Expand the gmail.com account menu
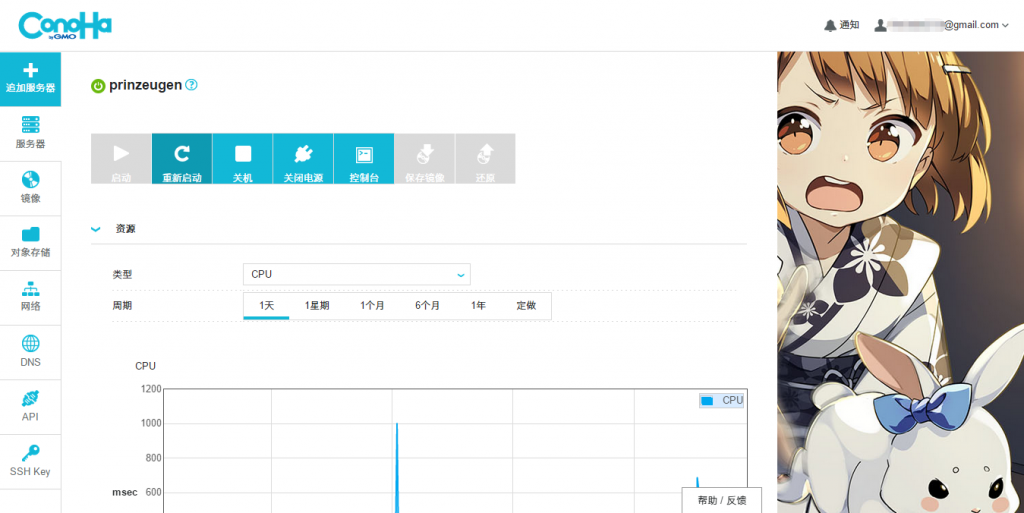The height and width of the screenshot is (513, 1024). pos(942,25)
